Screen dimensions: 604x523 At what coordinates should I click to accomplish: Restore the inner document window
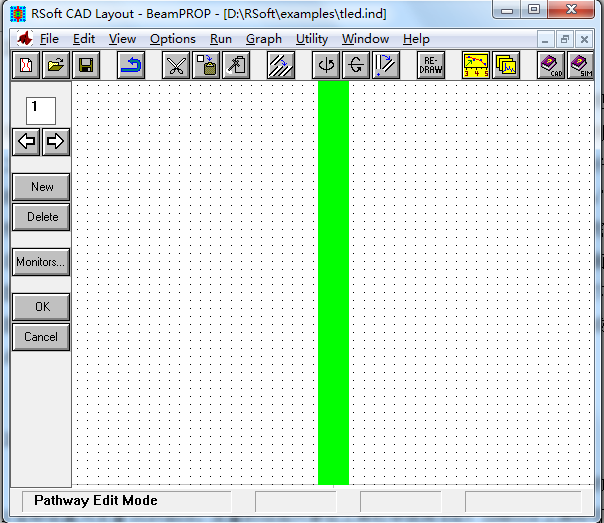[565, 39]
